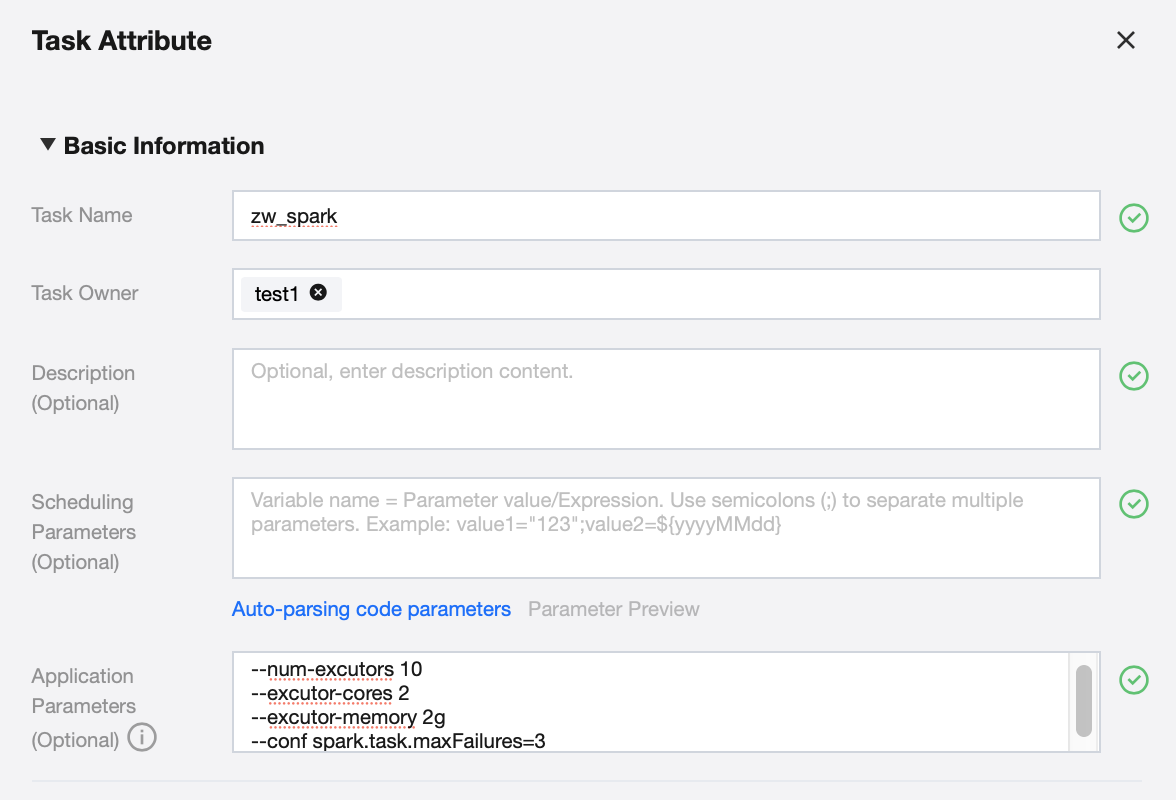Screen dimensions: 1176x800
Task: Focus the Task Owner input box
Action: pyautogui.click(x=720, y=294)
